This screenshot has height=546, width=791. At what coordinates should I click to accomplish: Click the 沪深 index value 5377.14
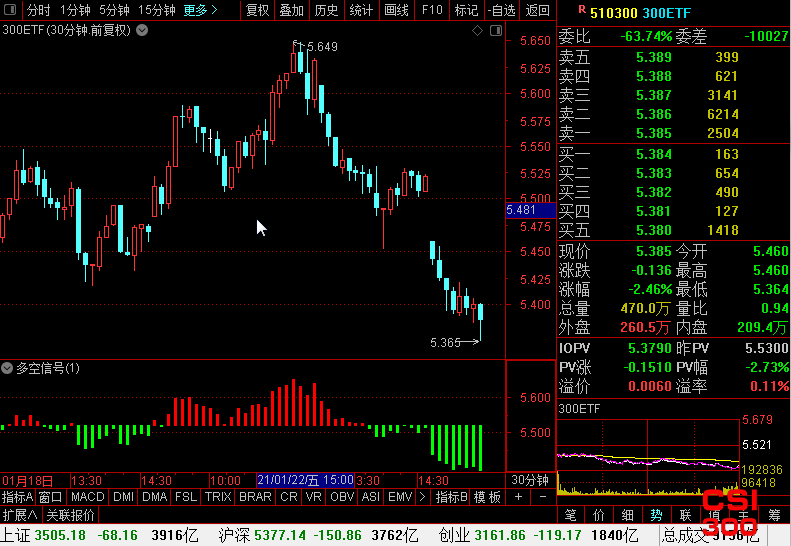tap(280, 535)
